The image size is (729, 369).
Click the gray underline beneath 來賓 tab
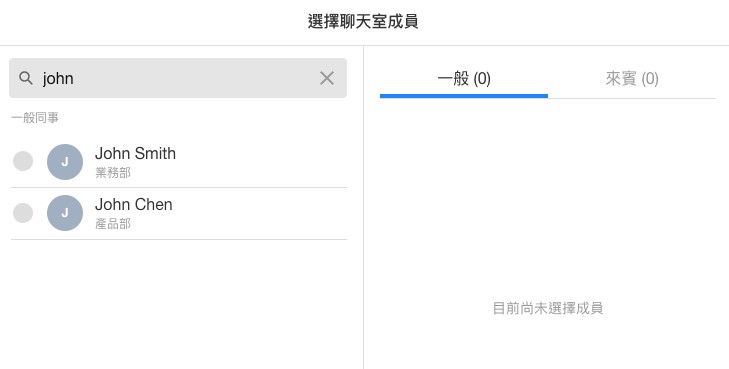[x=632, y=98]
